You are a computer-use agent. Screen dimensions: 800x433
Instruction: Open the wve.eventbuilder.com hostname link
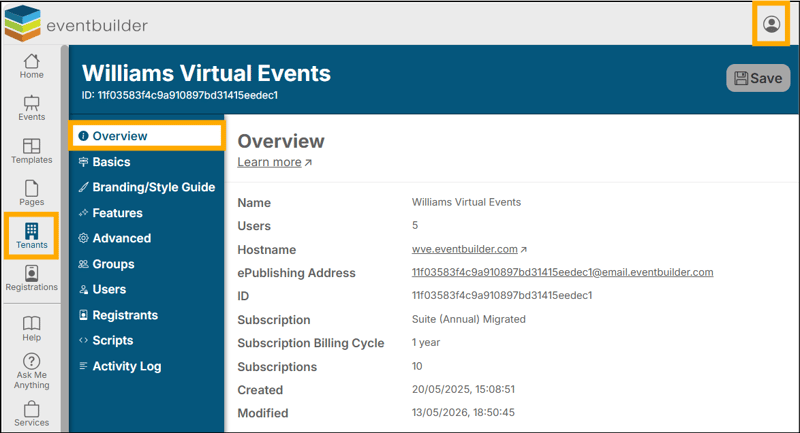[469, 249]
